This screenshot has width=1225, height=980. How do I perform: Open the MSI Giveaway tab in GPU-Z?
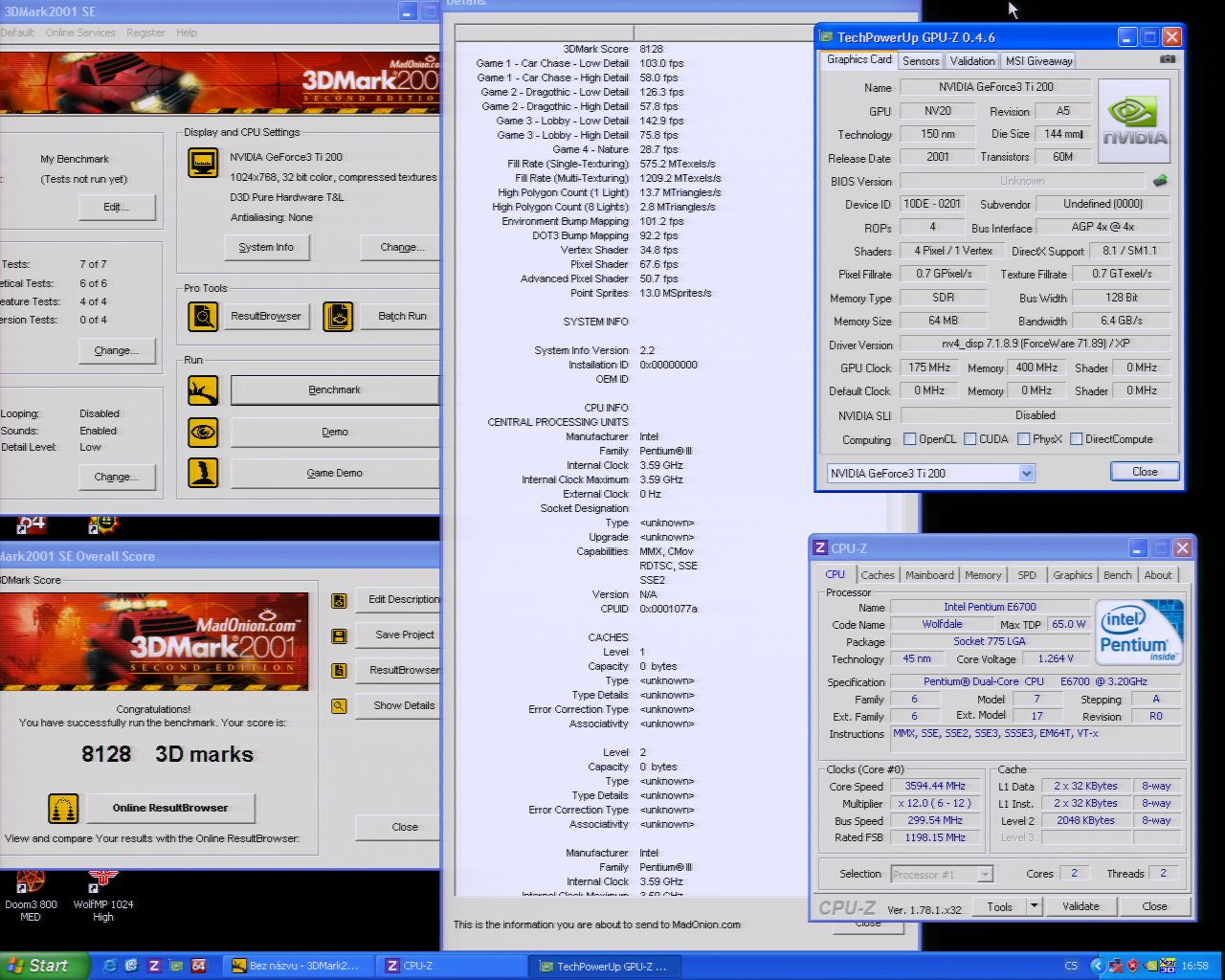click(1038, 60)
